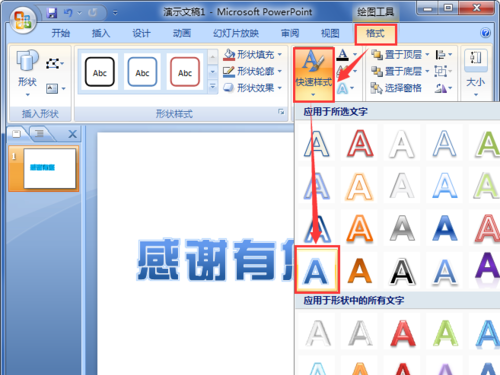This screenshot has height=375, width=500.
Task: Open PowerPoint Help question mark icon
Action: [x=485, y=33]
